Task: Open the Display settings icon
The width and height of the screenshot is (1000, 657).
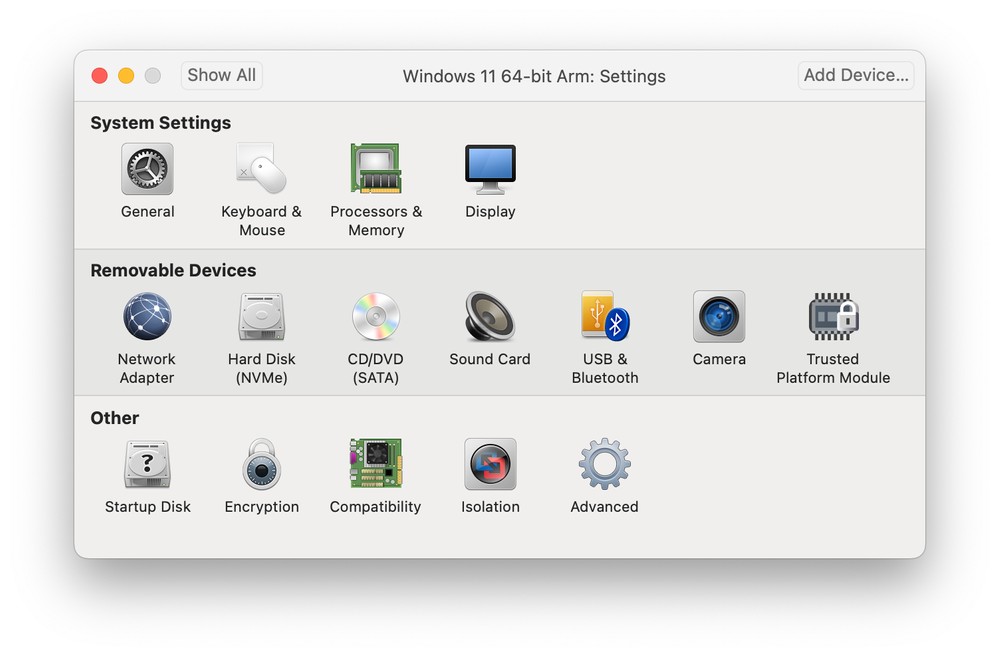Action: click(490, 169)
